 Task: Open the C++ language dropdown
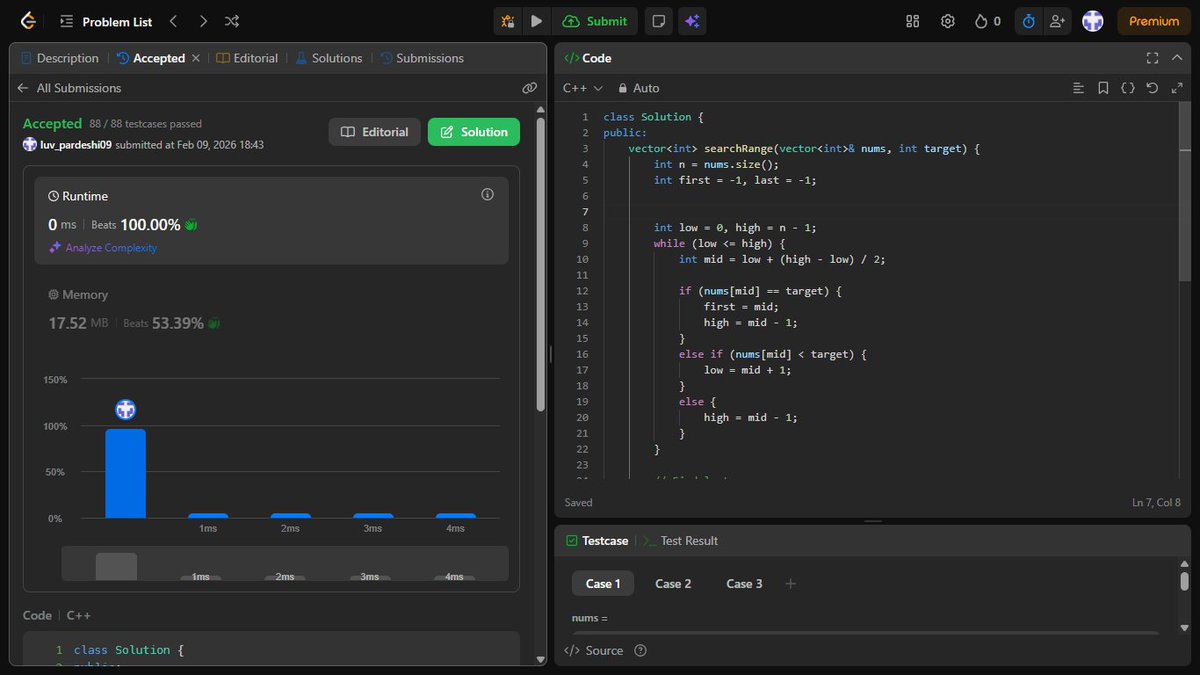583,88
